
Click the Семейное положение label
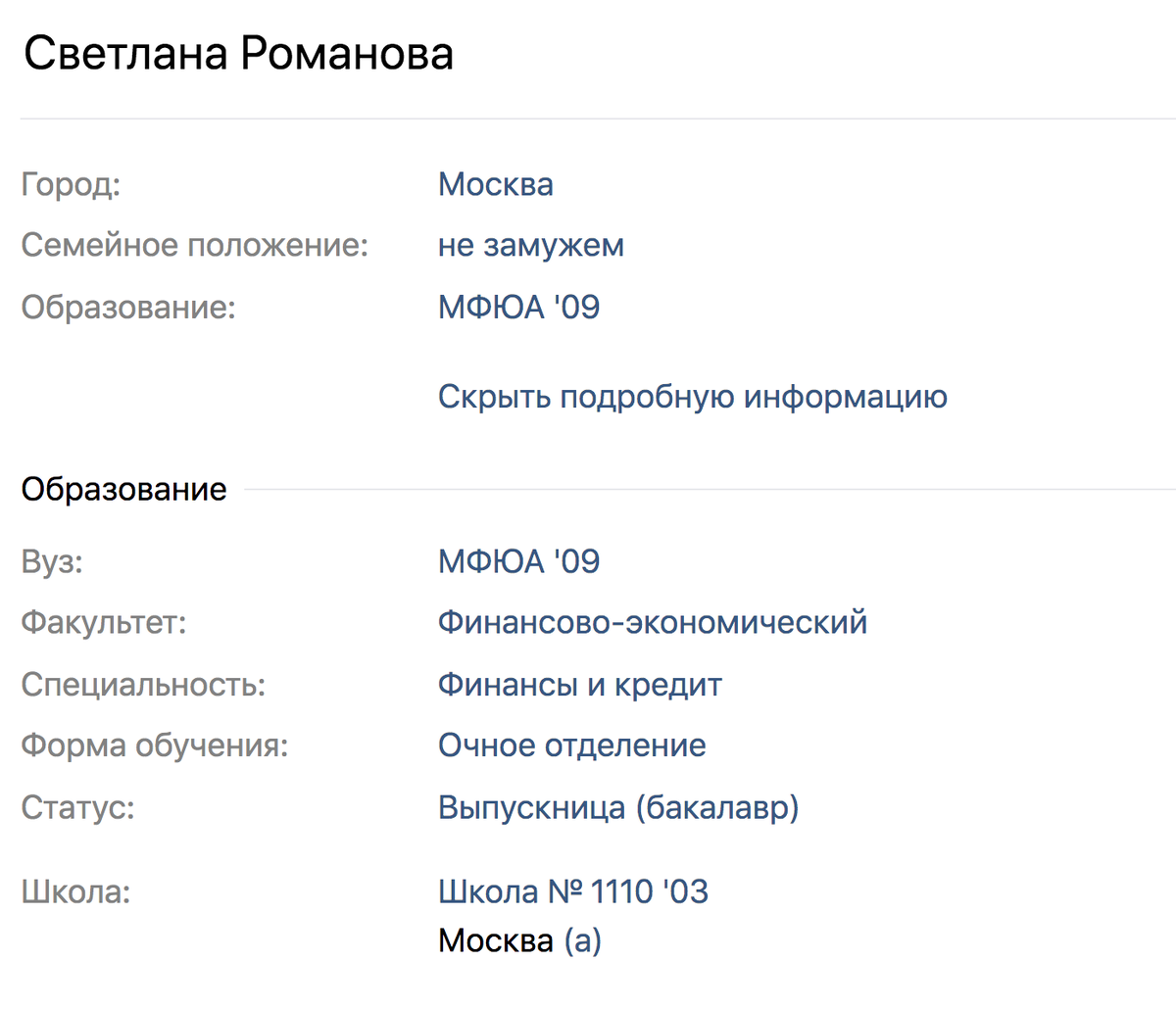coord(194,246)
